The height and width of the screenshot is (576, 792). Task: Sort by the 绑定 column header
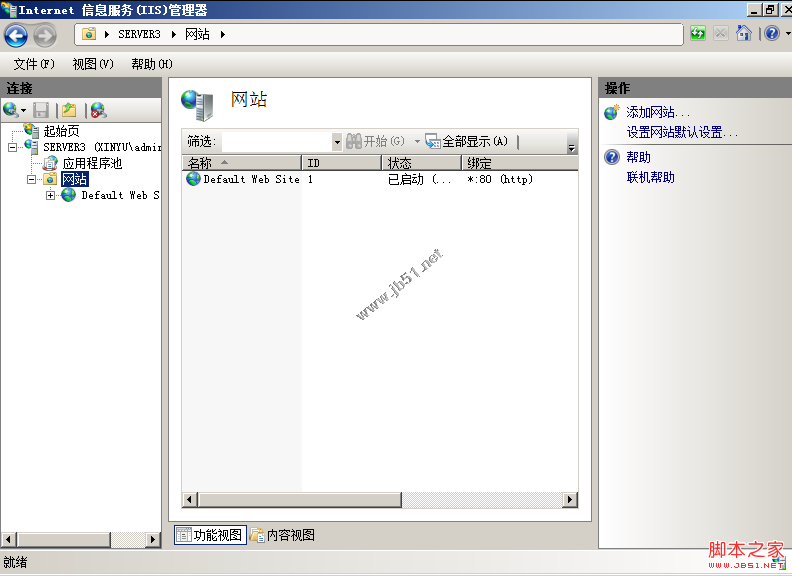pyautogui.click(x=520, y=163)
